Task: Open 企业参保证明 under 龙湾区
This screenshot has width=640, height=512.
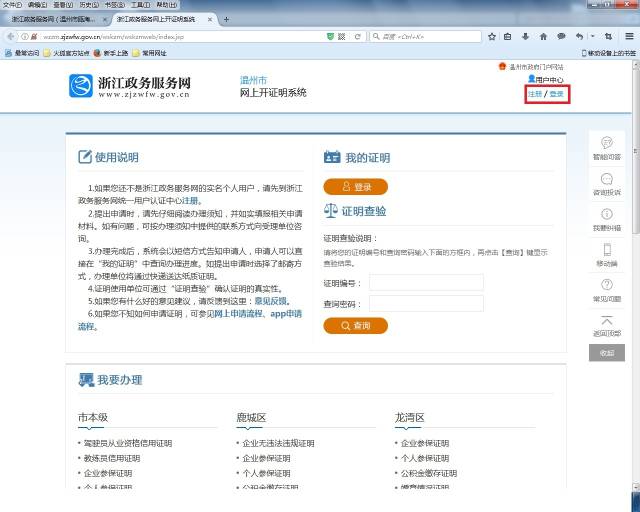Action: click(x=425, y=443)
